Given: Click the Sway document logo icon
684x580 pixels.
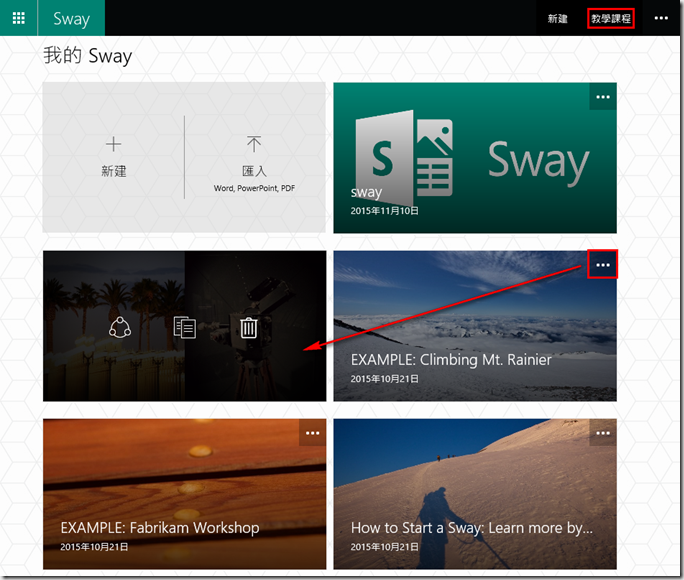Looking at the screenshot, I should click(x=404, y=158).
